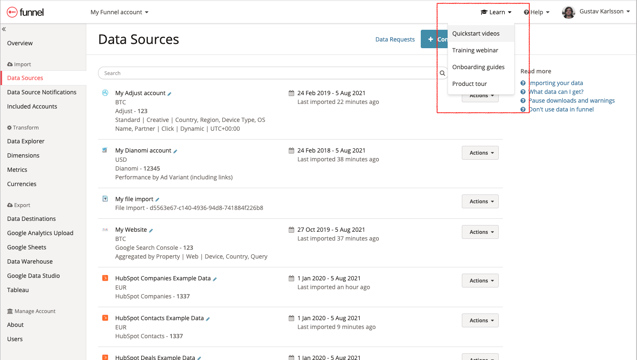Go to Overview in sidebar
Viewport: 637px width, 360px height.
point(20,43)
